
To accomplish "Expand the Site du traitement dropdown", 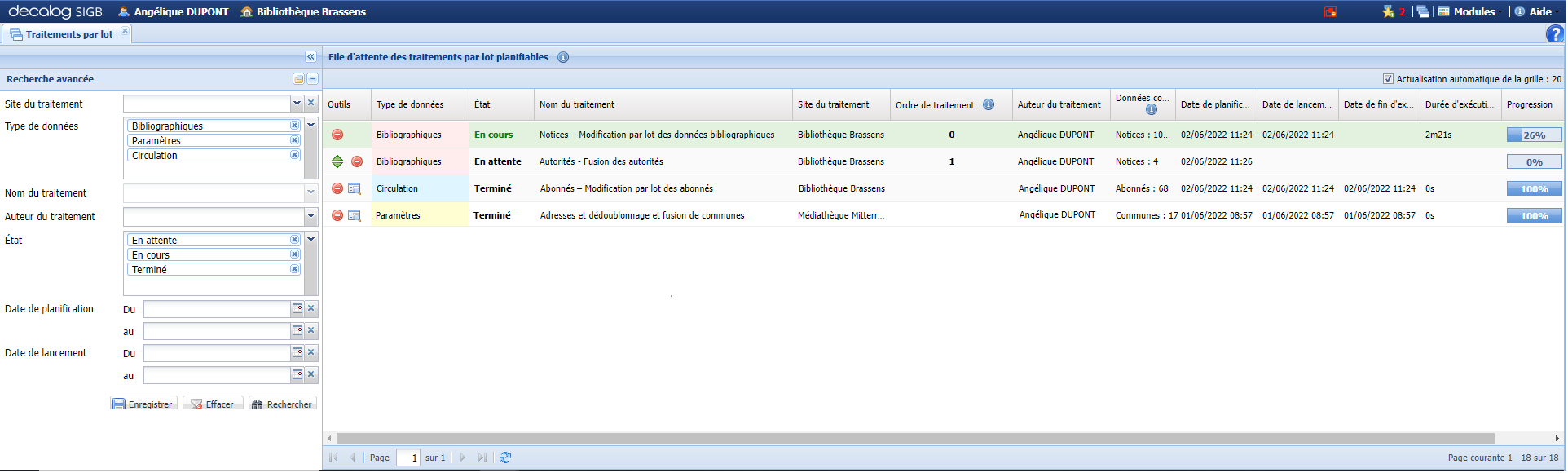I will click(x=297, y=104).
